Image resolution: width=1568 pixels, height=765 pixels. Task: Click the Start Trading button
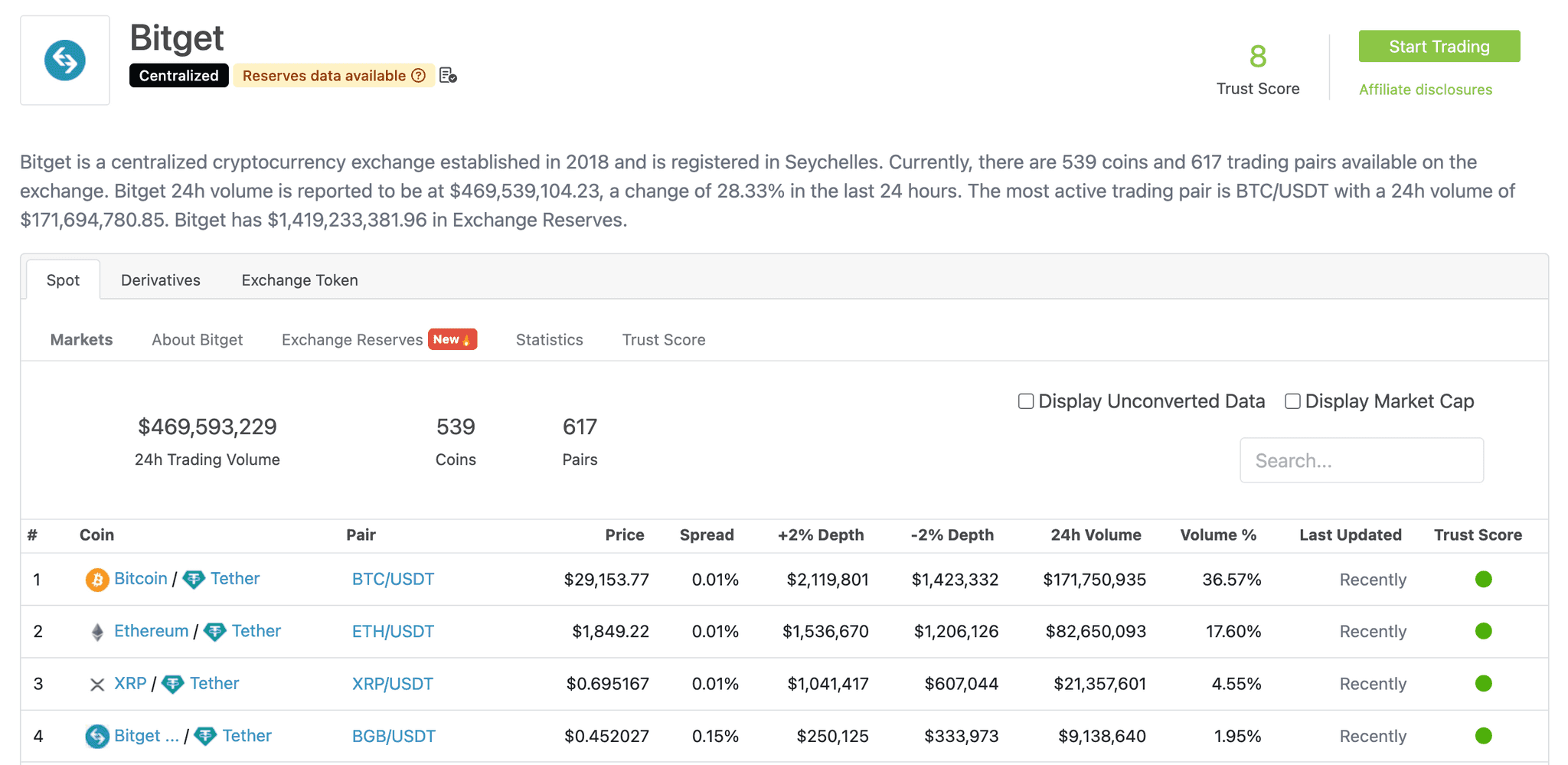coord(1439,46)
